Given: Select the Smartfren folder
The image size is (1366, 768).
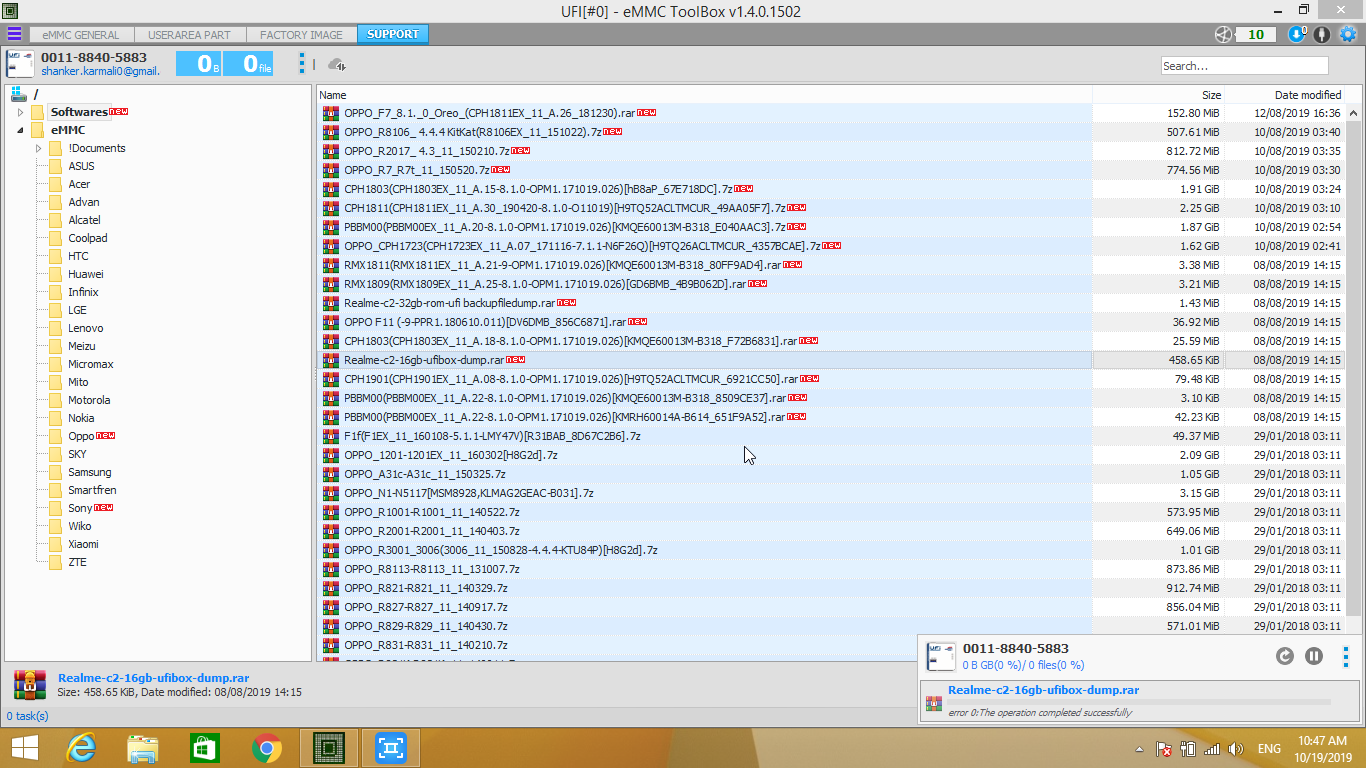Looking at the screenshot, I should 92,490.
